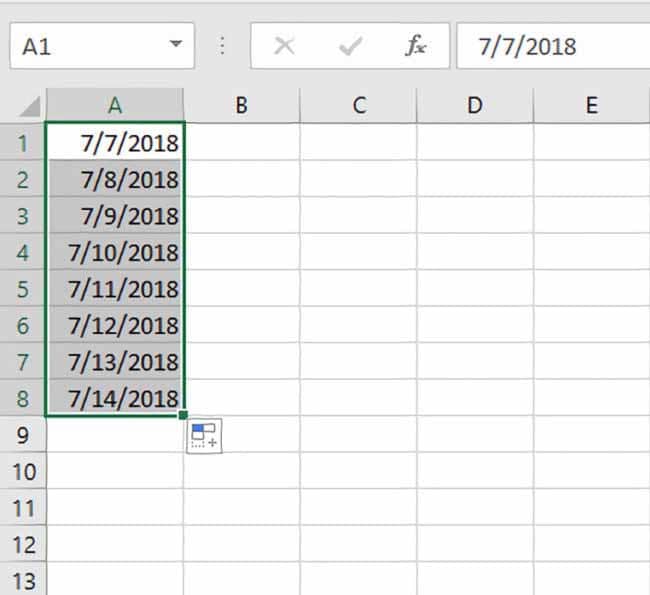Click cell A4 containing 7/10/2018

pos(115,253)
